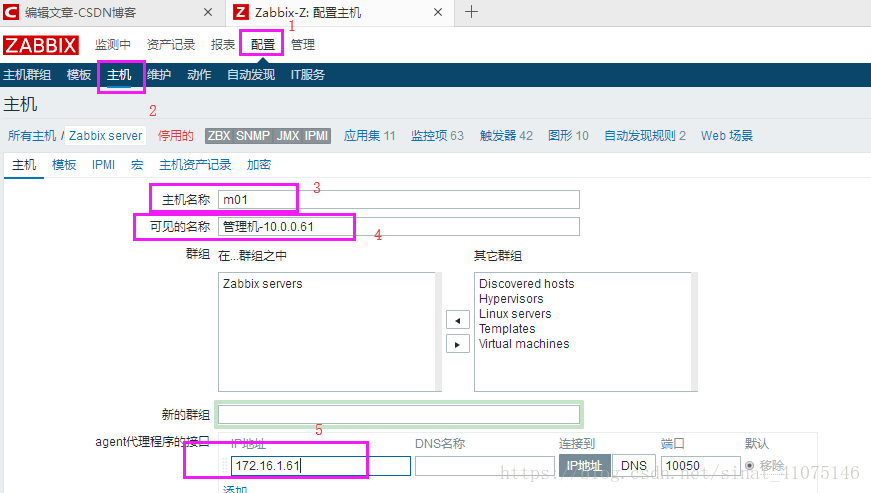Select Templates in other groups
The width and height of the screenshot is (871, 493).
[x=507, y=329]
